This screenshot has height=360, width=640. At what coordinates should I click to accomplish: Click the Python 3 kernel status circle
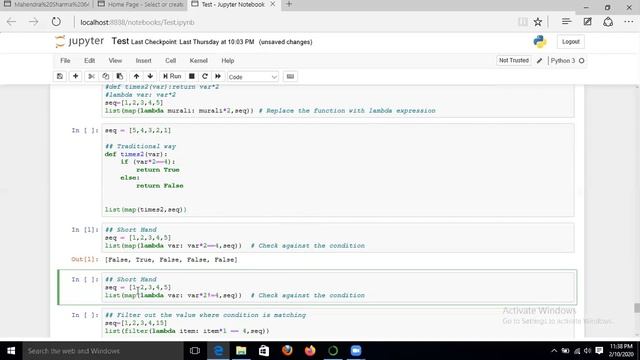point(582,61)
